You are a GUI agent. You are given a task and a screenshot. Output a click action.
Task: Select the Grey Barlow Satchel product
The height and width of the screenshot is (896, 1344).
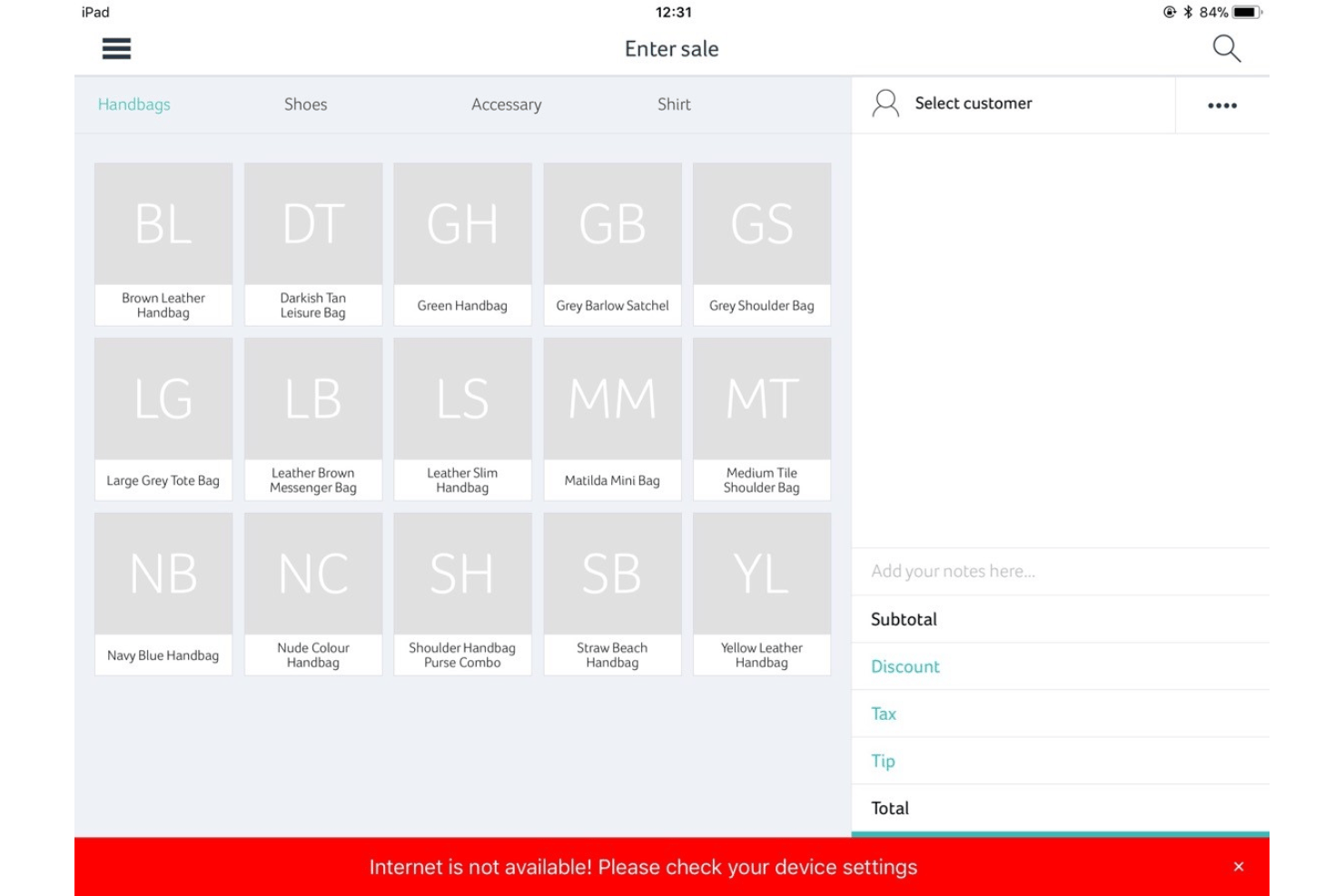pyautogui.click(x=612, y=244)
